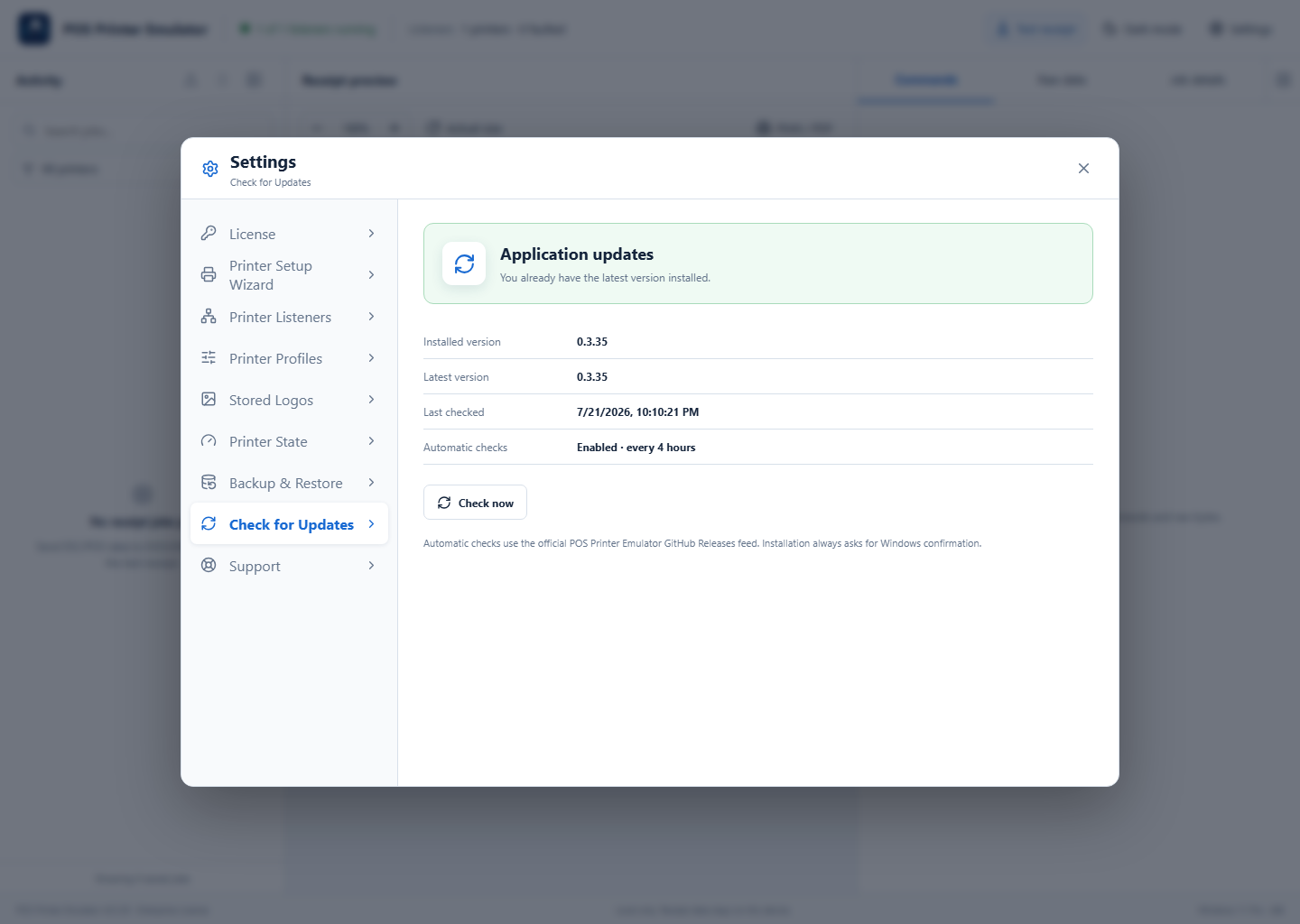This screenshot has height=924, width=1300.
Task: Click the 'Installed version' label
Action: pyautogui.click(x=462, y=342)
